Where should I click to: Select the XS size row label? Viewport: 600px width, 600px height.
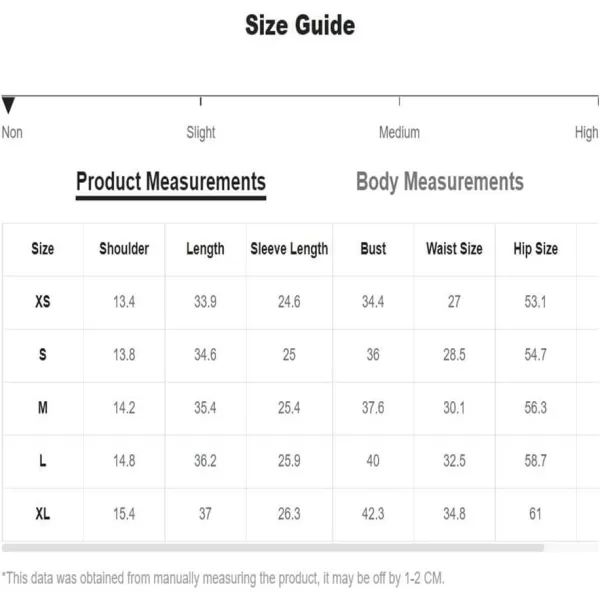click(42, 302)
